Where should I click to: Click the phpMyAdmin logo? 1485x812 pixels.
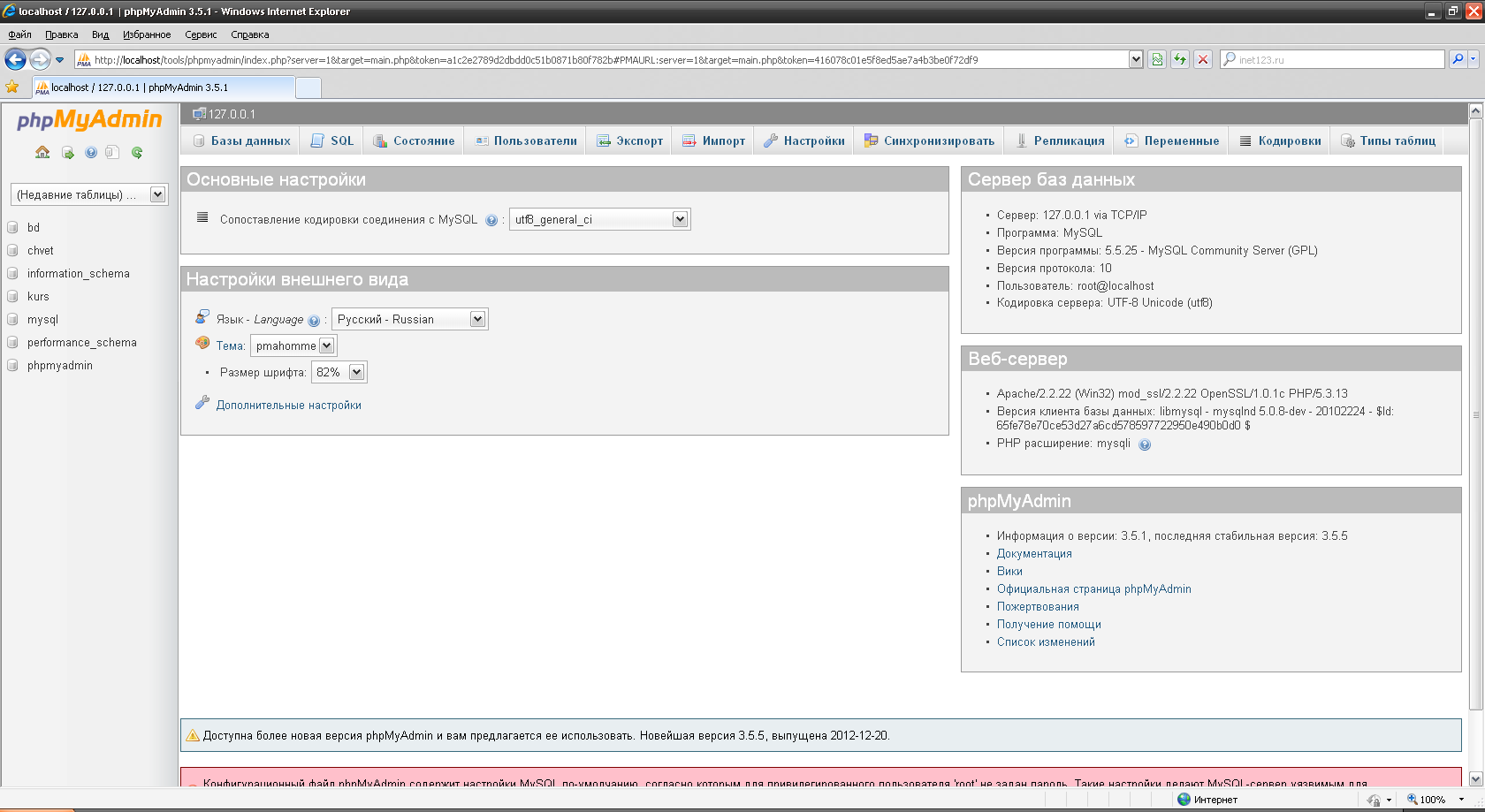coord(89,119)
